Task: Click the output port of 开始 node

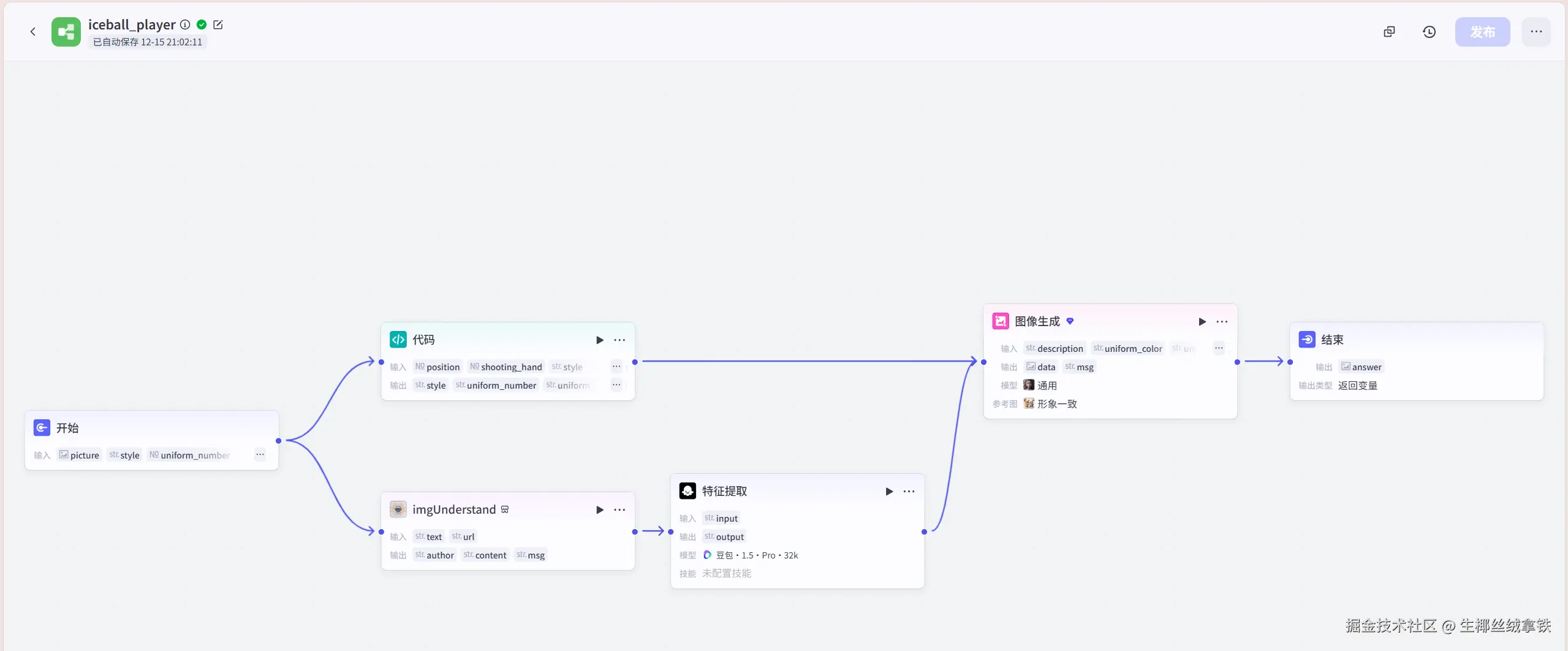Action: [x=279, y=441]
